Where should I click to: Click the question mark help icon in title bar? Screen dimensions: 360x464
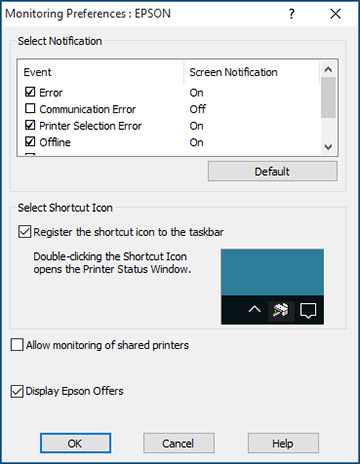click(x=291, y=14)
